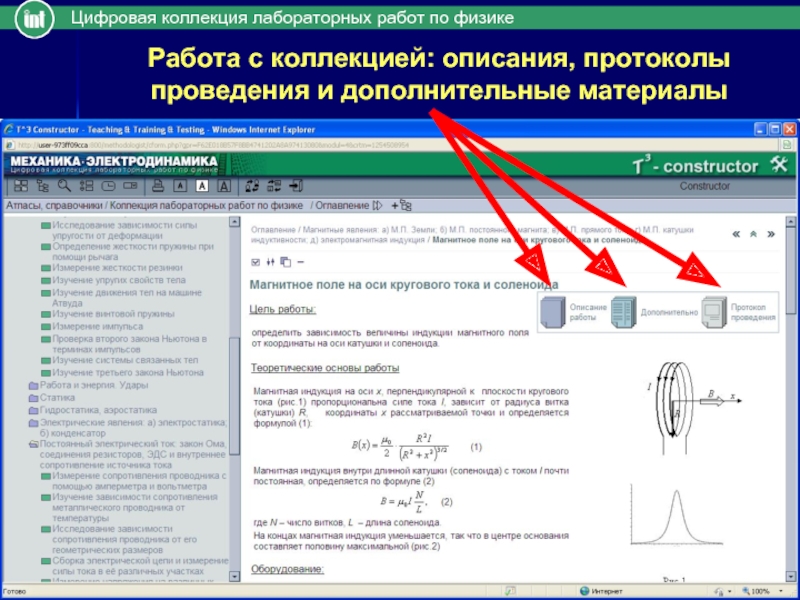Select the small font size A icon
Screen dimensions: 800x600
pos(180,186)
